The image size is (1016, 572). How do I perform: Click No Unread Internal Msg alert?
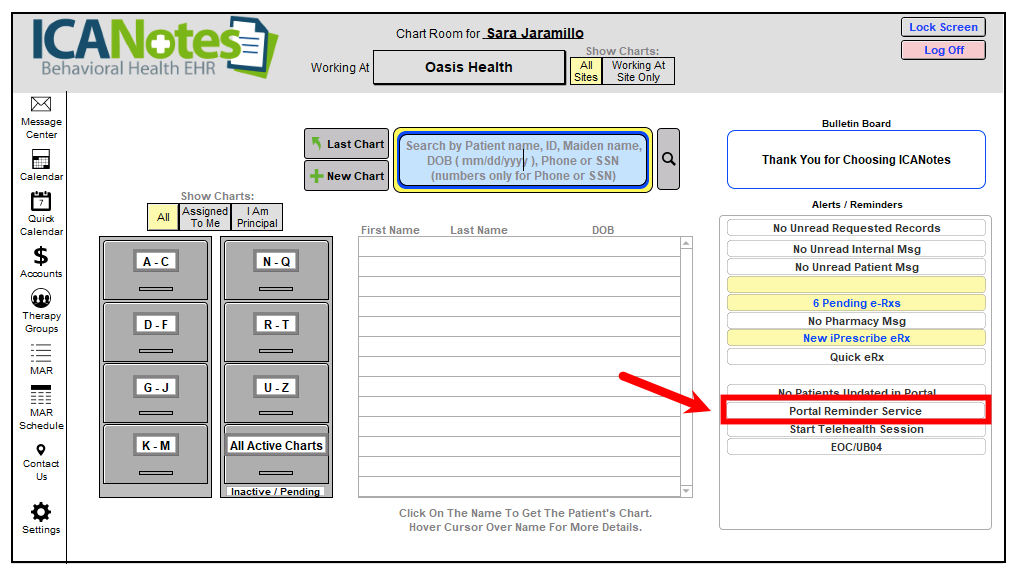pos(856,249)
